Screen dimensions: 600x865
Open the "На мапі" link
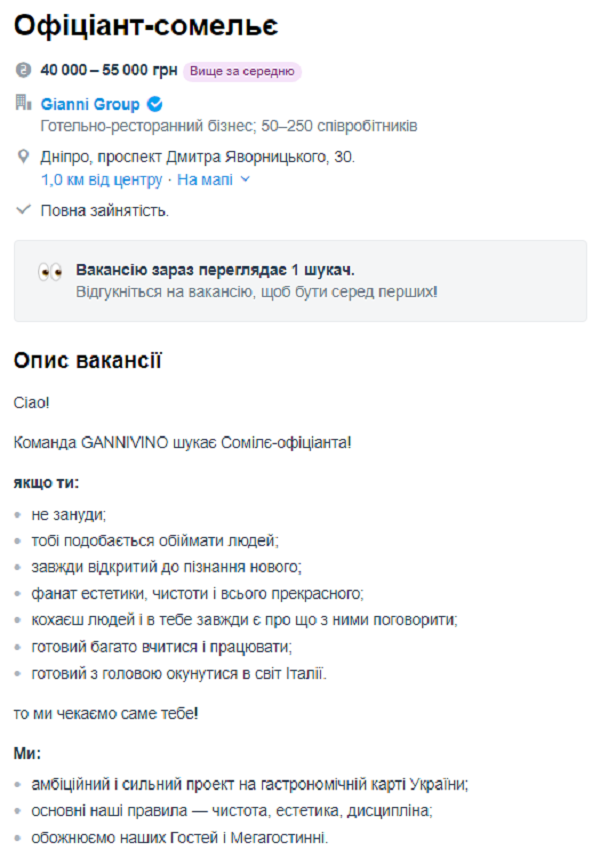[x=205, y=180]
